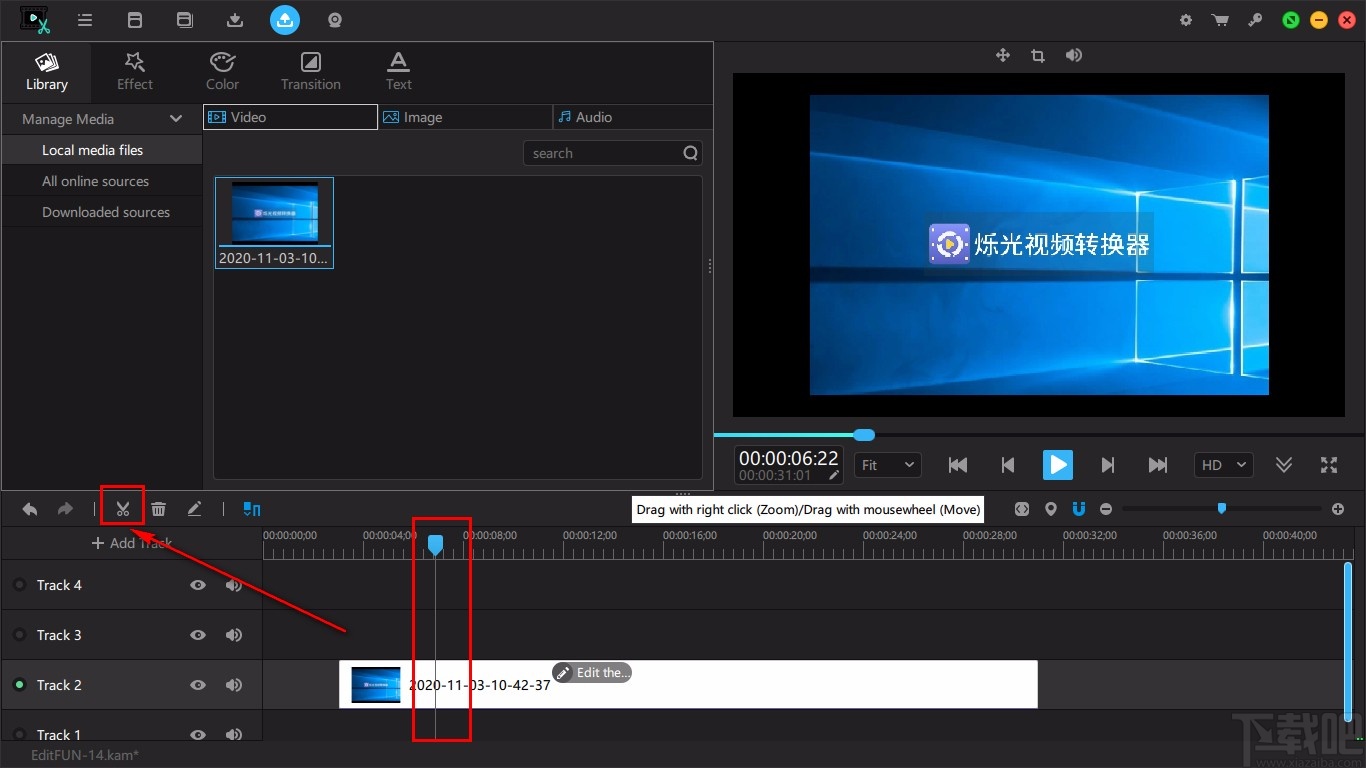Click the trash delete icon in timeline toolbar
Image resolution: width=1366 pixels, height=768 pixels.
[x=158, y=509]
